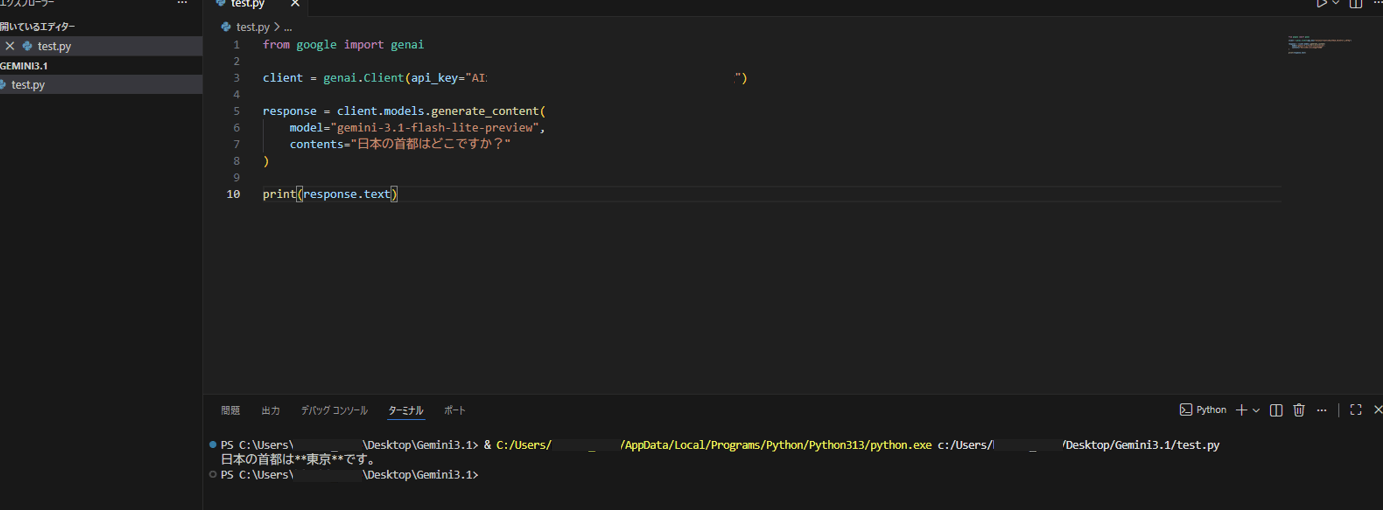The height and width of the screenshot is (510, 1383).
Task: Open new terminal launch profile dropdown
Action: pyautogui.click(x=1256, y=411)
